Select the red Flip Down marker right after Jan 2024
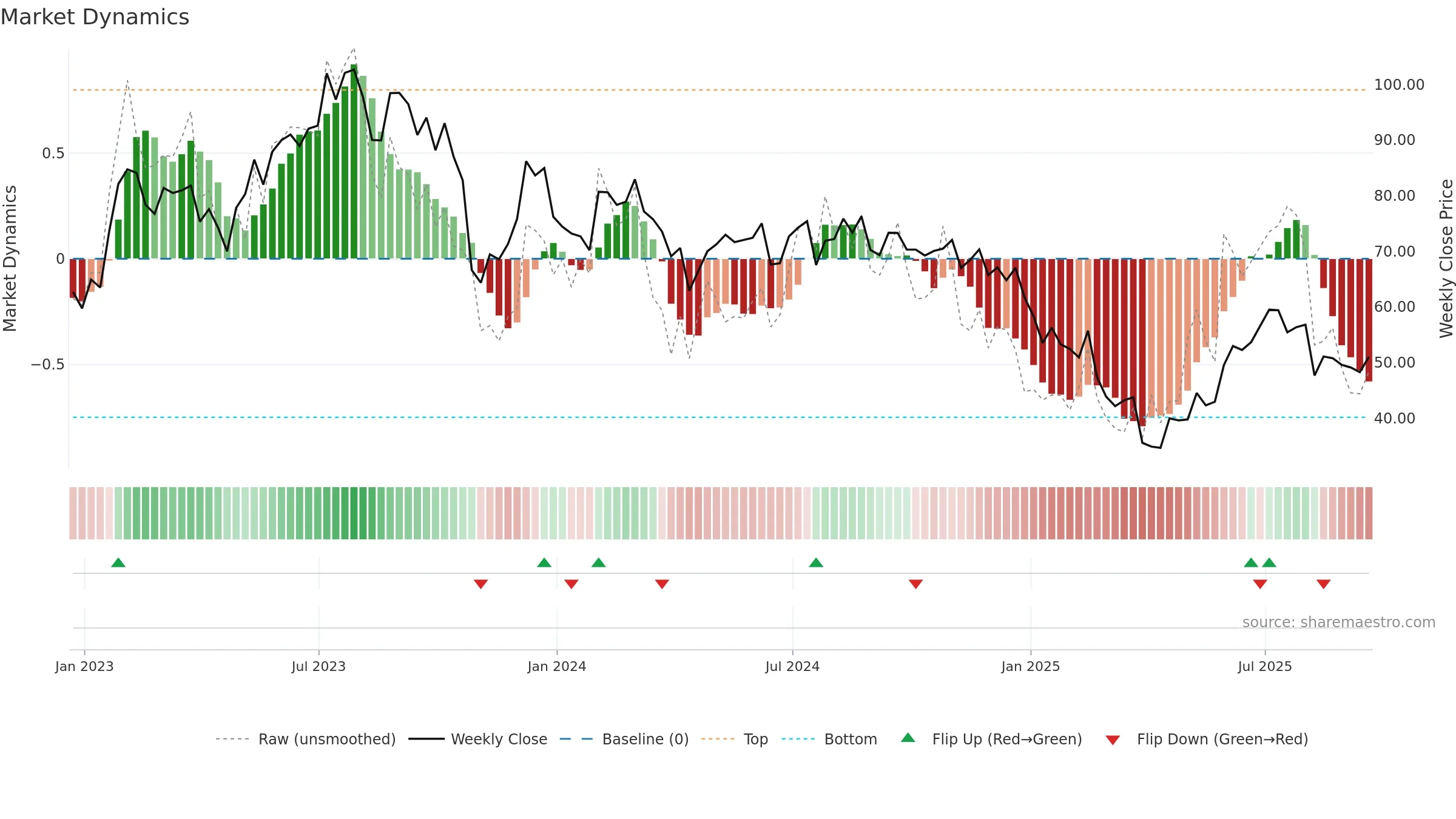This screenshot has width=1456, height=819. click(x=571, y=584)
